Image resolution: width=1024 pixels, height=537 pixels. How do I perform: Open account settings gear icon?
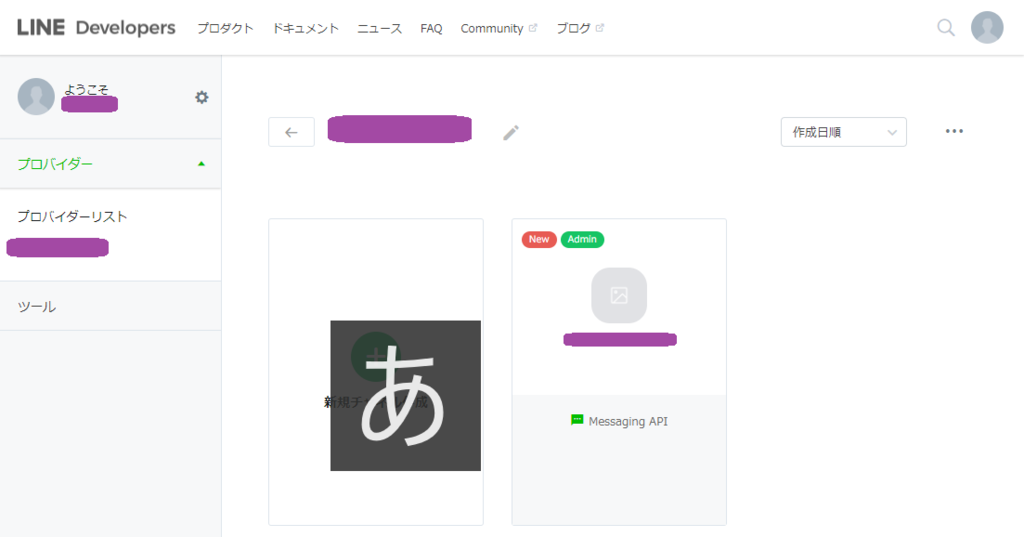pyautogui.click(x=202, y=97)
